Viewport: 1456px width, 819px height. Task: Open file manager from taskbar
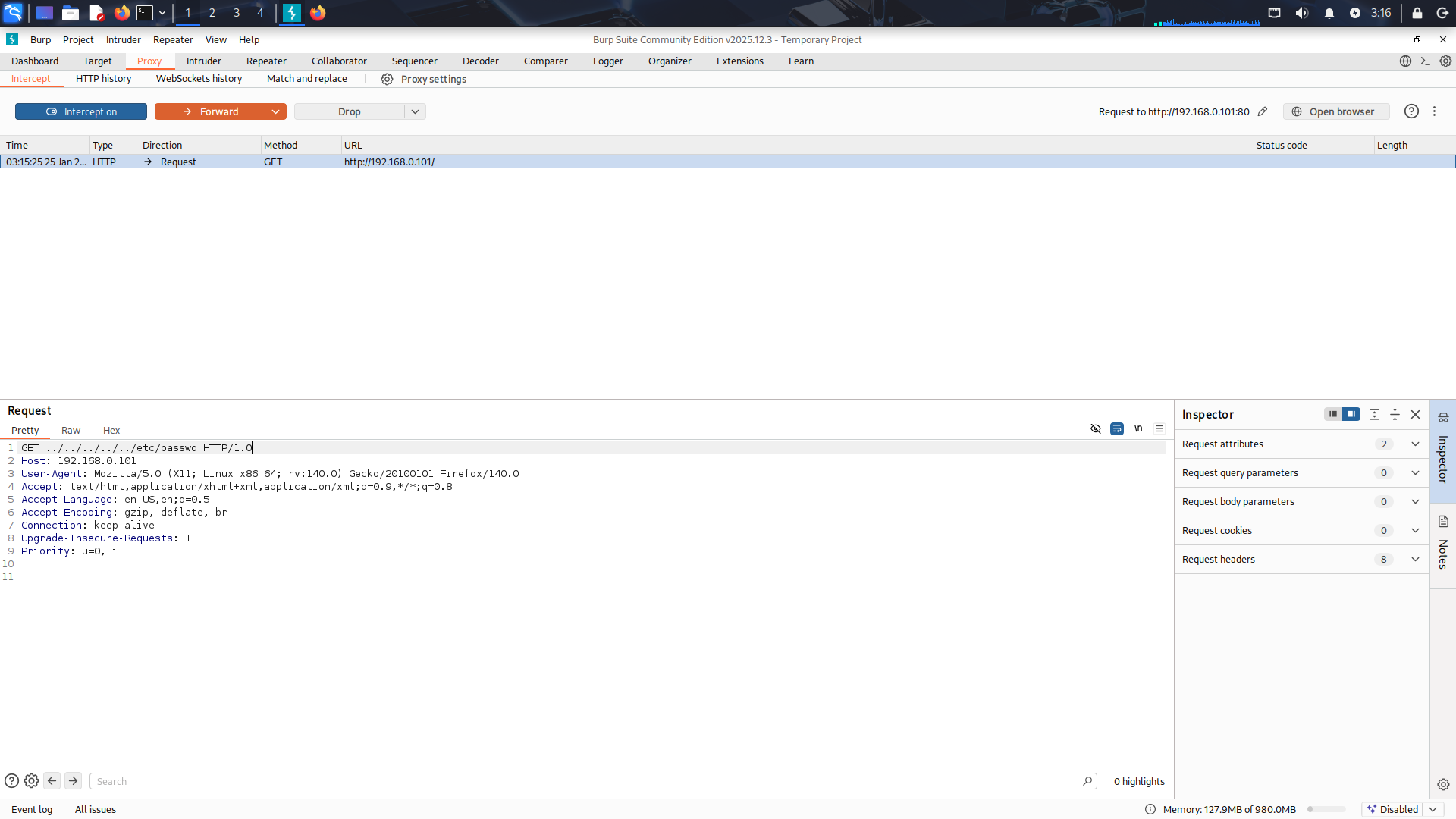(71, 13)
